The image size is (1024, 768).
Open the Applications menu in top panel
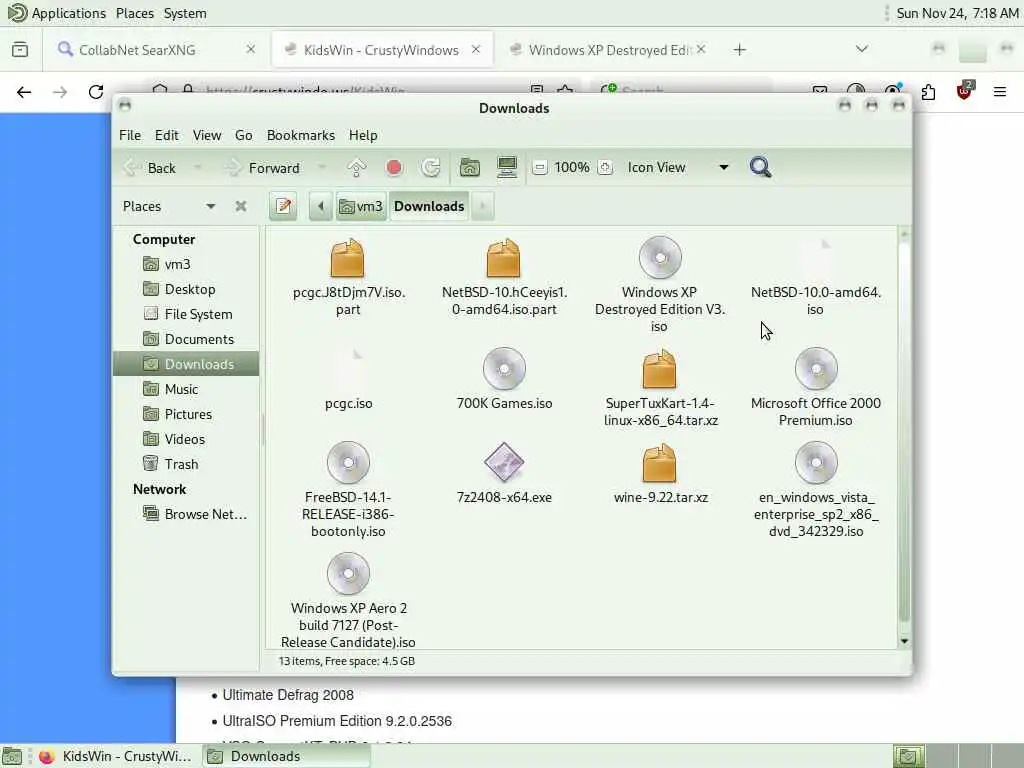tap(57, 13)
